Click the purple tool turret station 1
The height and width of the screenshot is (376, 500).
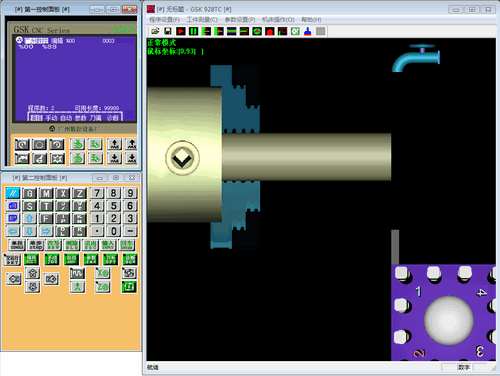(419, 292)
